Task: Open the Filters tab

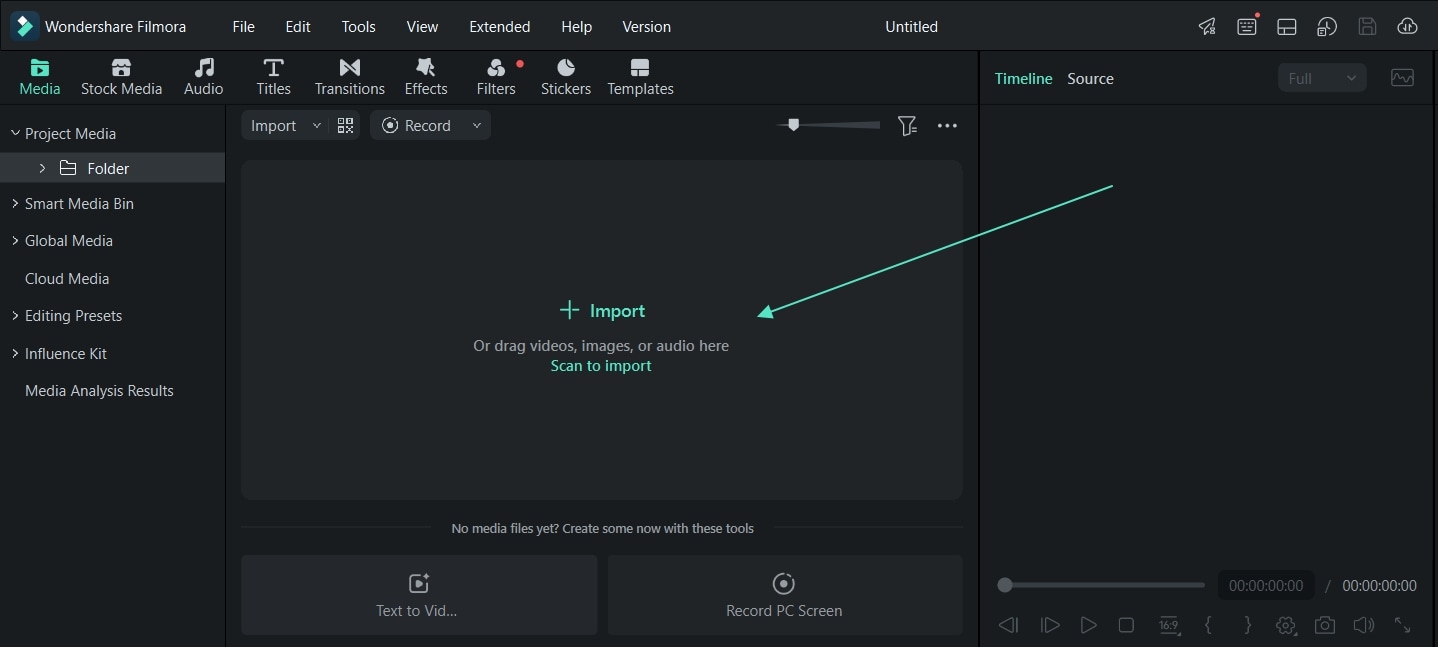Action: (496, 77)
